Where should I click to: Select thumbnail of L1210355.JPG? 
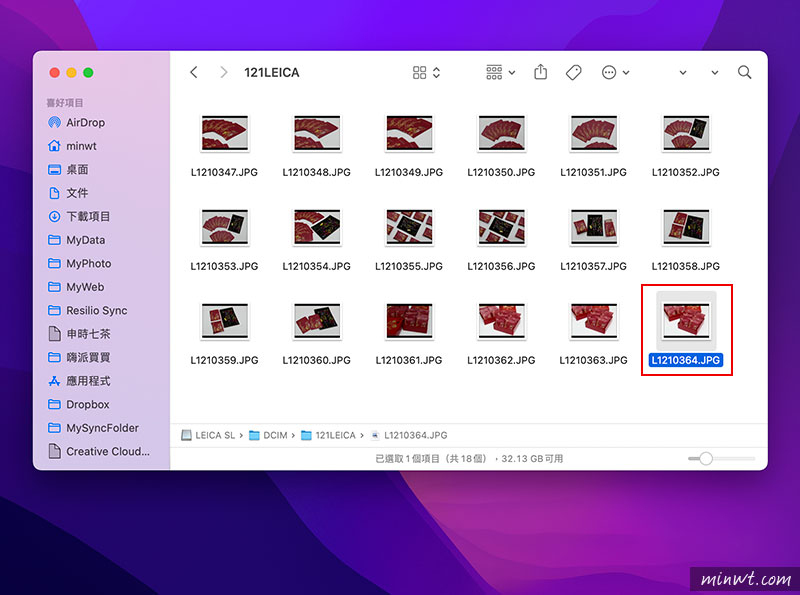coord(409,227)
